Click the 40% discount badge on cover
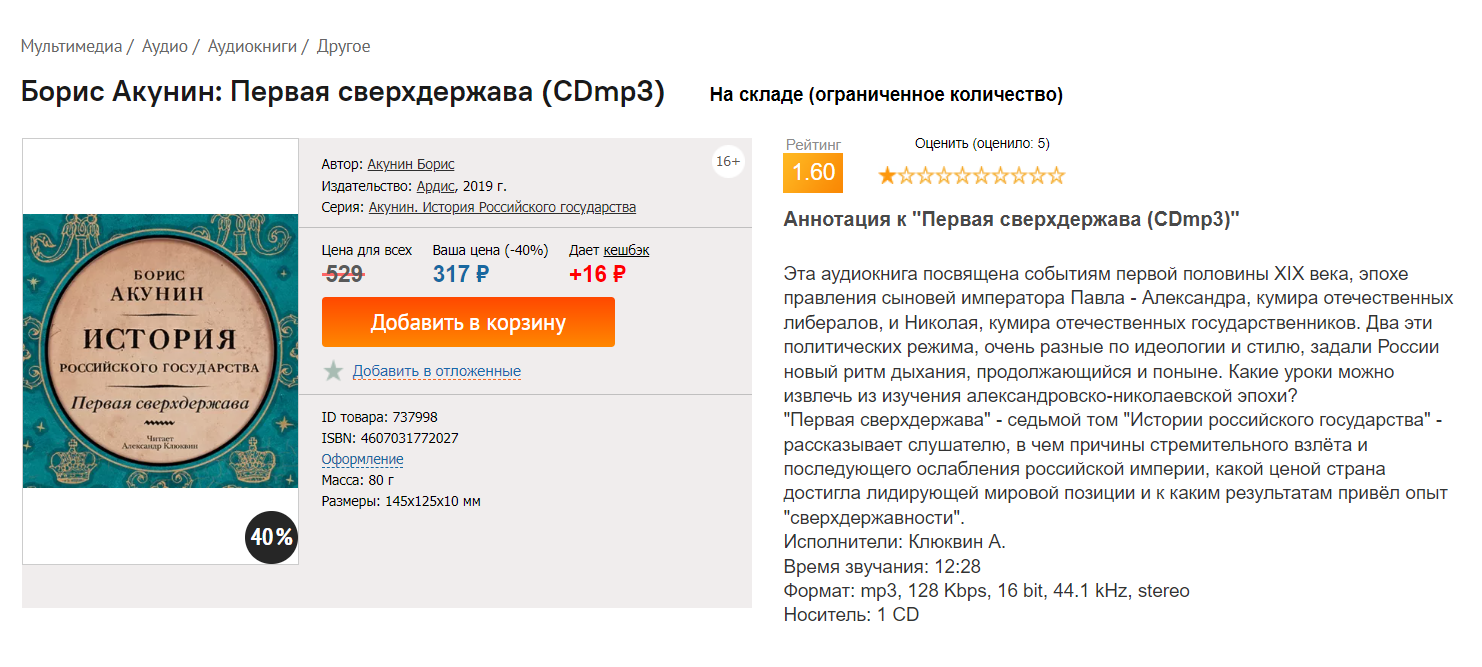 click(x=272, y=537)
